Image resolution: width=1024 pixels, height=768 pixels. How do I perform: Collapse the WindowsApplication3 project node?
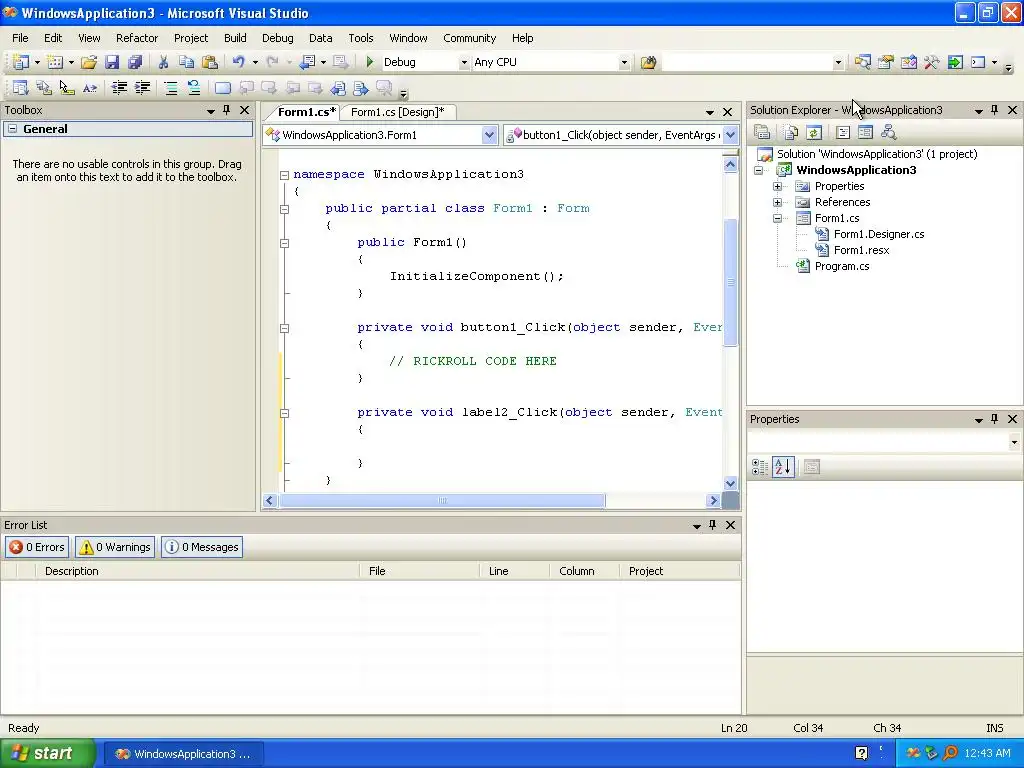tap(758, 170)
